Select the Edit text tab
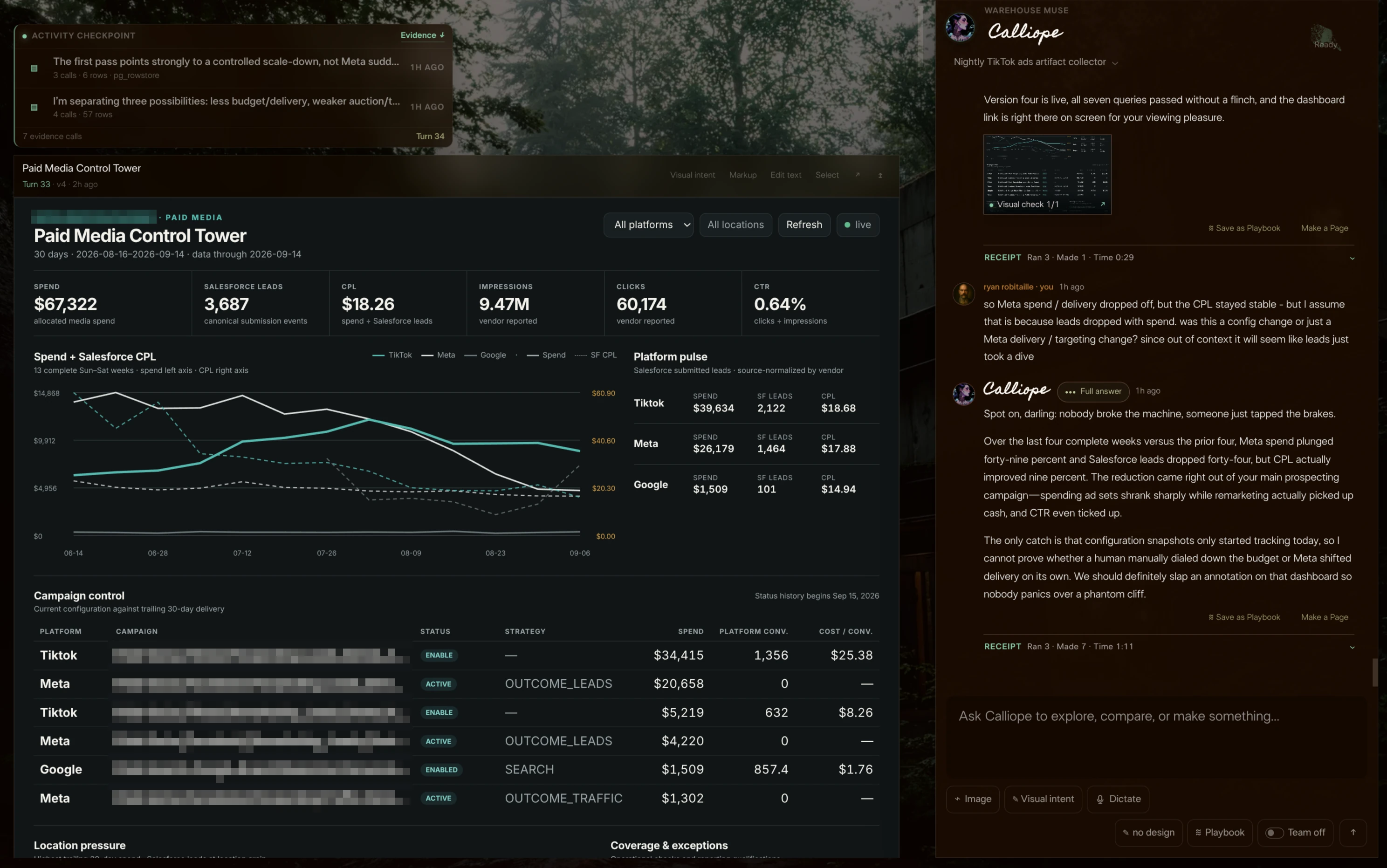 pos(785,175)
